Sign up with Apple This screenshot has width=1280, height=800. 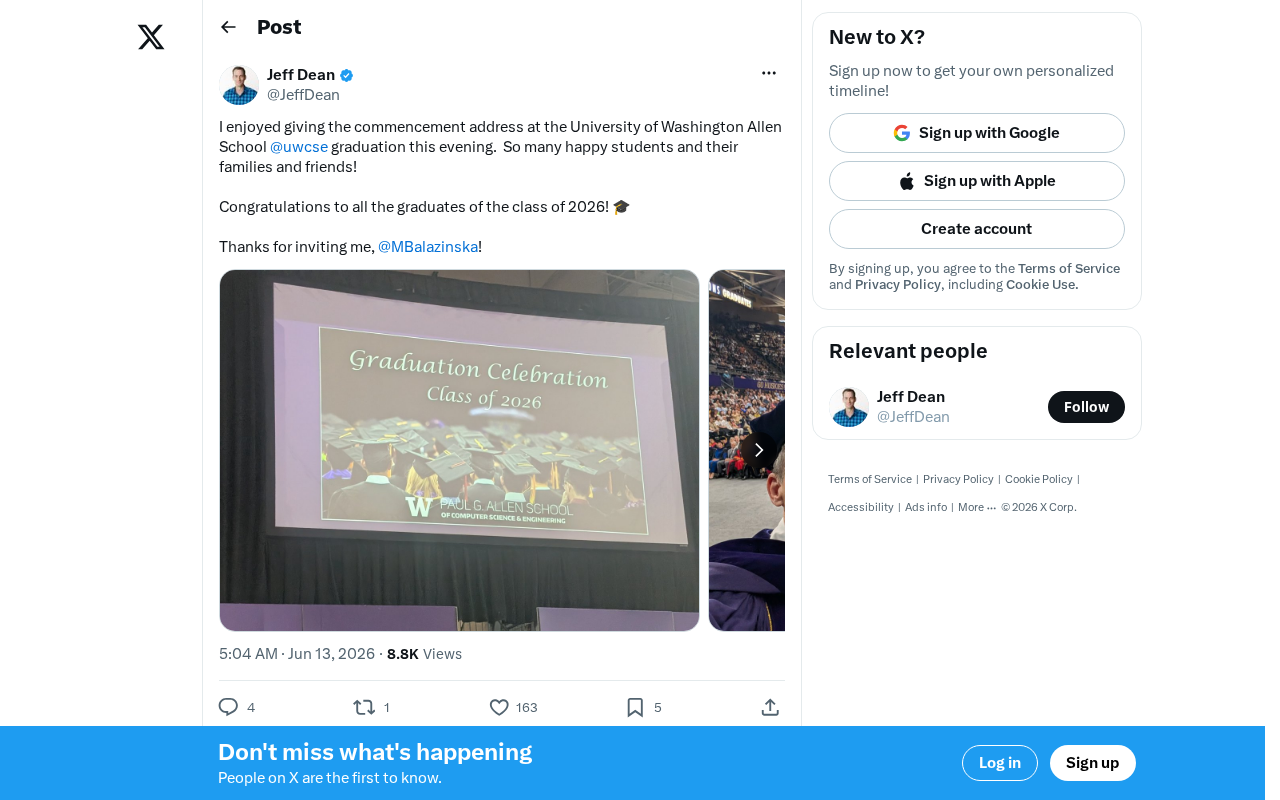(x=977, y=181)
